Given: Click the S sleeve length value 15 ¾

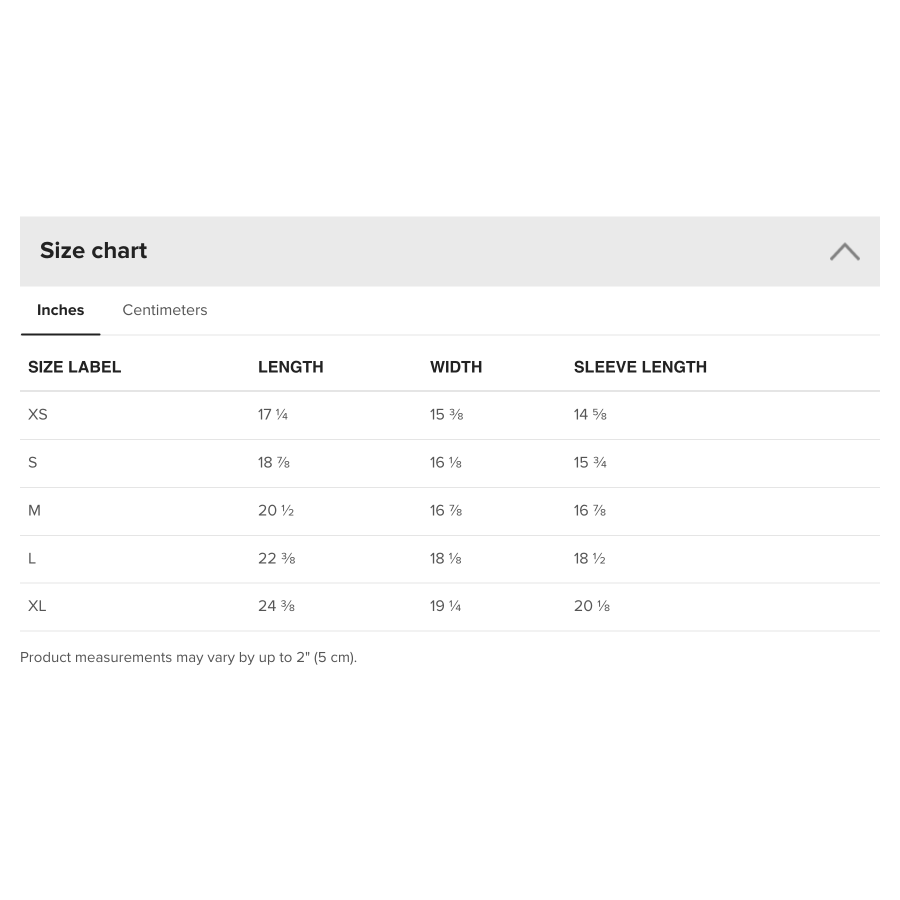Looking at the screenshot, I should 590,463.
